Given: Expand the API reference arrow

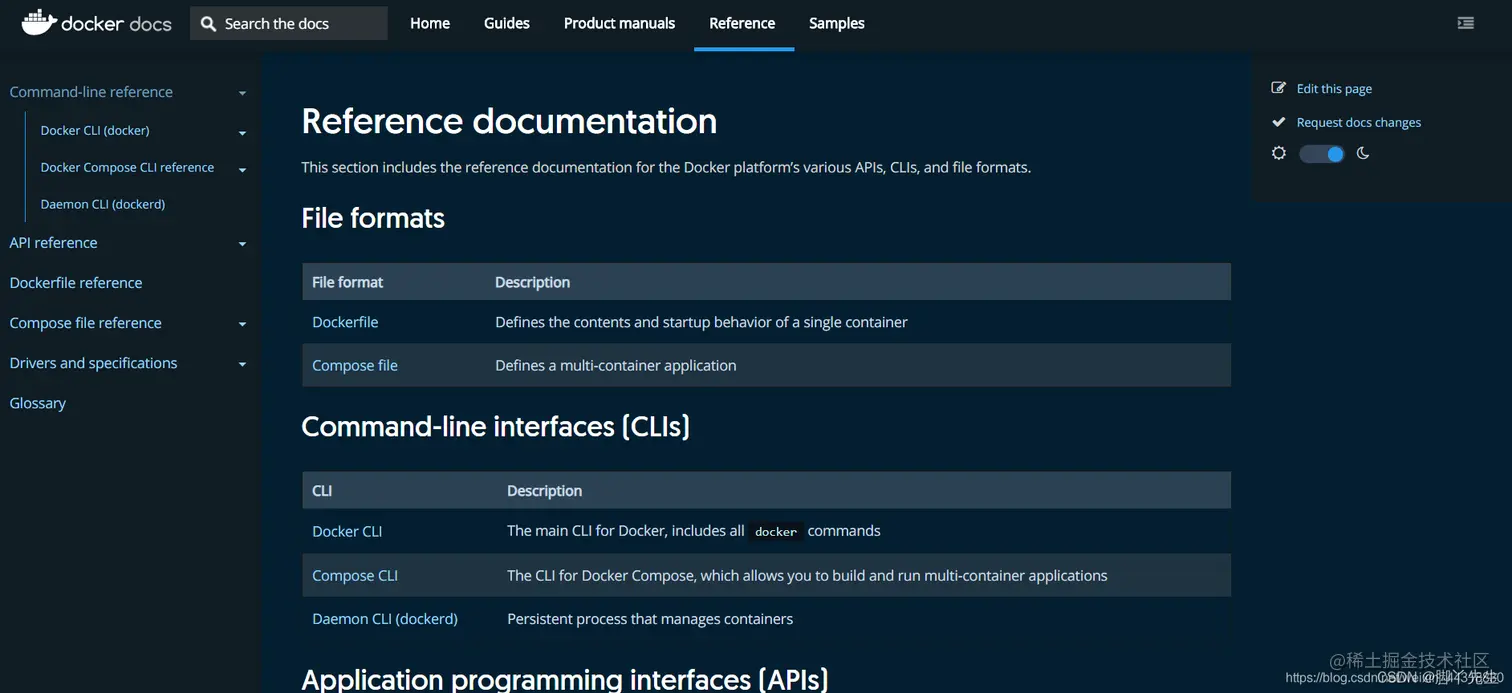Looking at the screenshot, I should click(x=242, y=244).
